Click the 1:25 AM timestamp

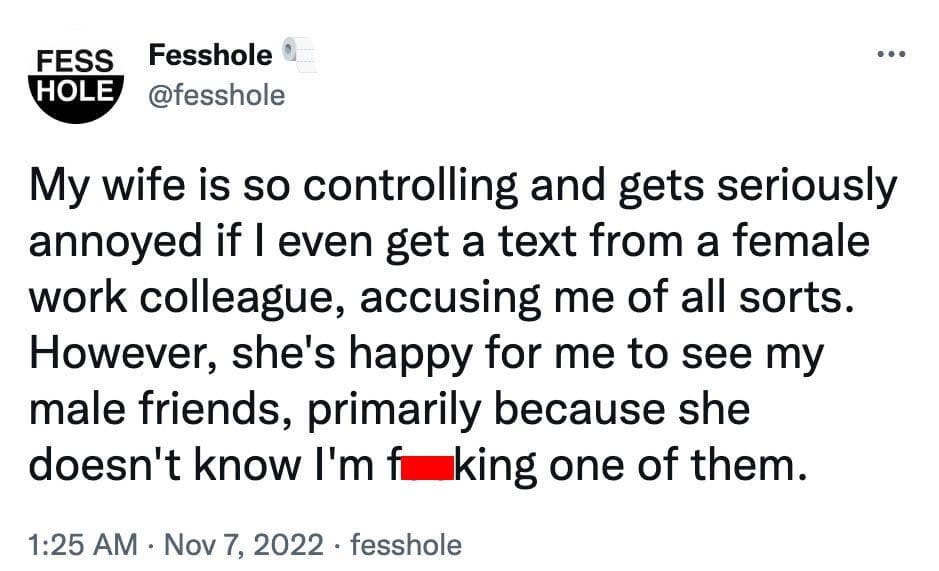click(84, 545)
